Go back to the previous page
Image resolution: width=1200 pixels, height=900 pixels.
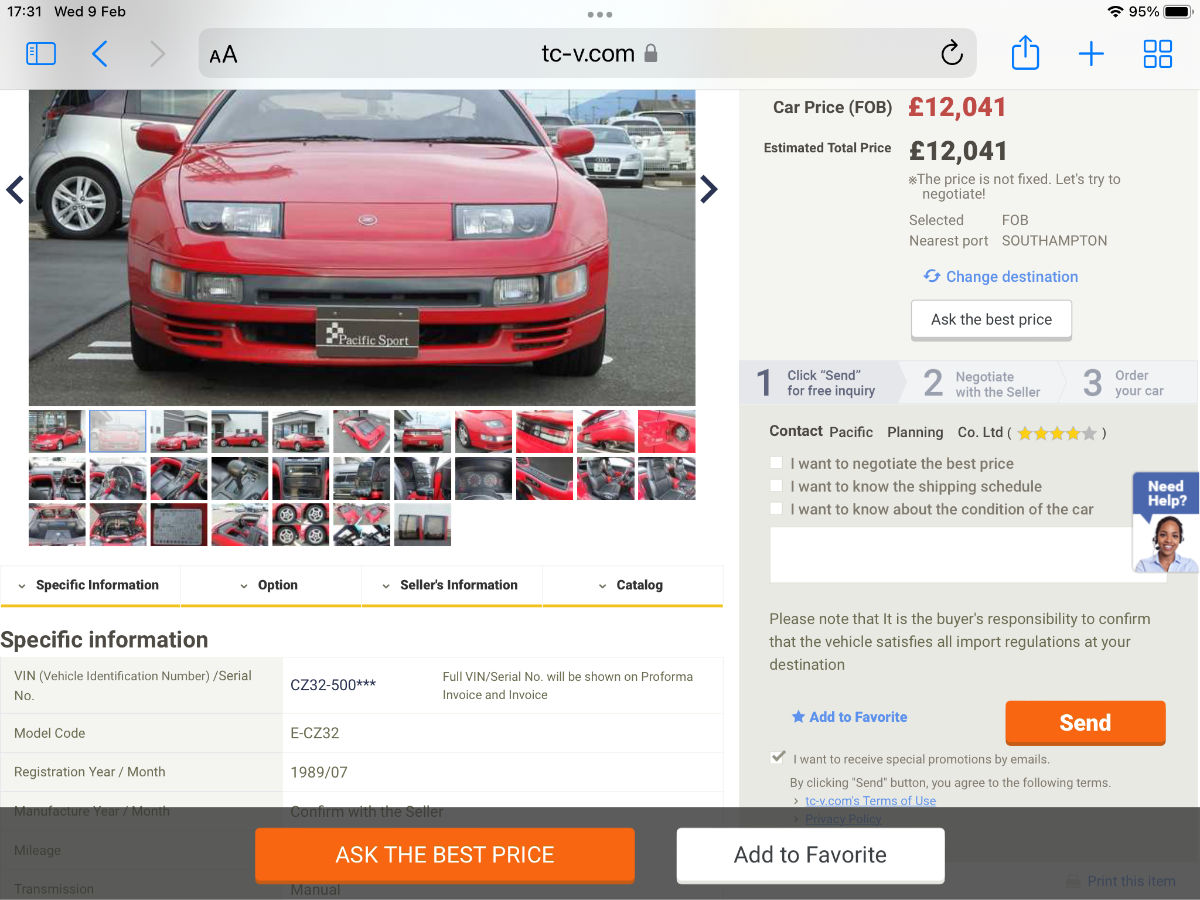coord(100,53)
